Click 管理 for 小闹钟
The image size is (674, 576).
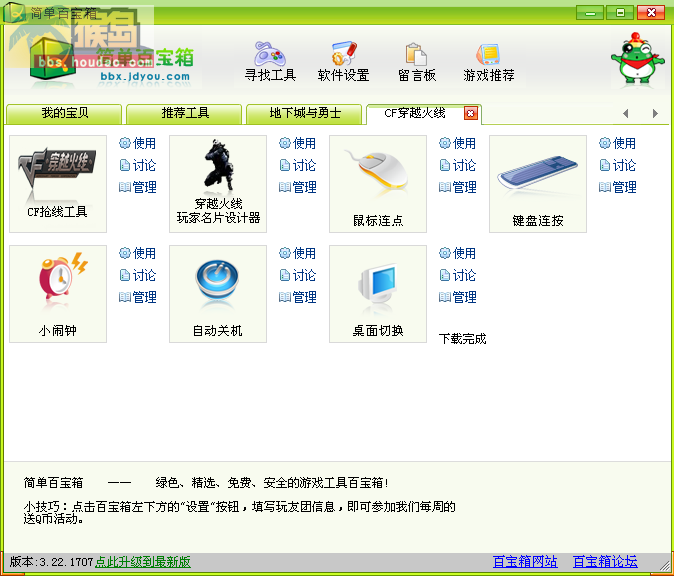138,297
